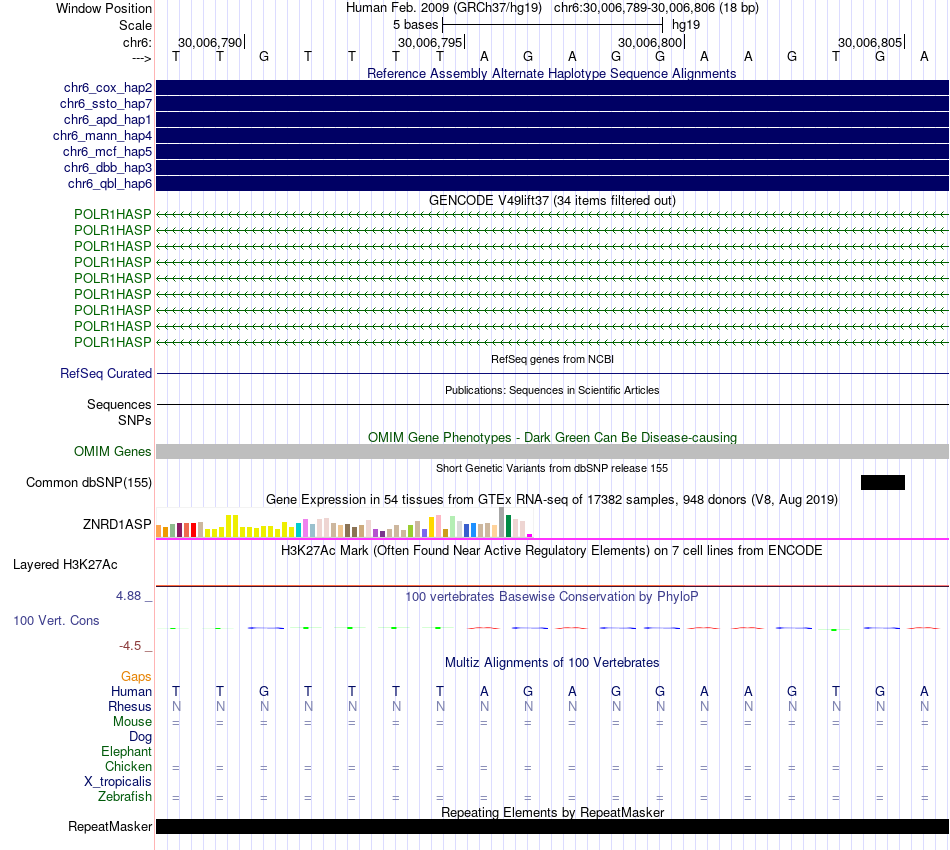
Task: Select the Human alignment row label
Action: pos(131,692)
